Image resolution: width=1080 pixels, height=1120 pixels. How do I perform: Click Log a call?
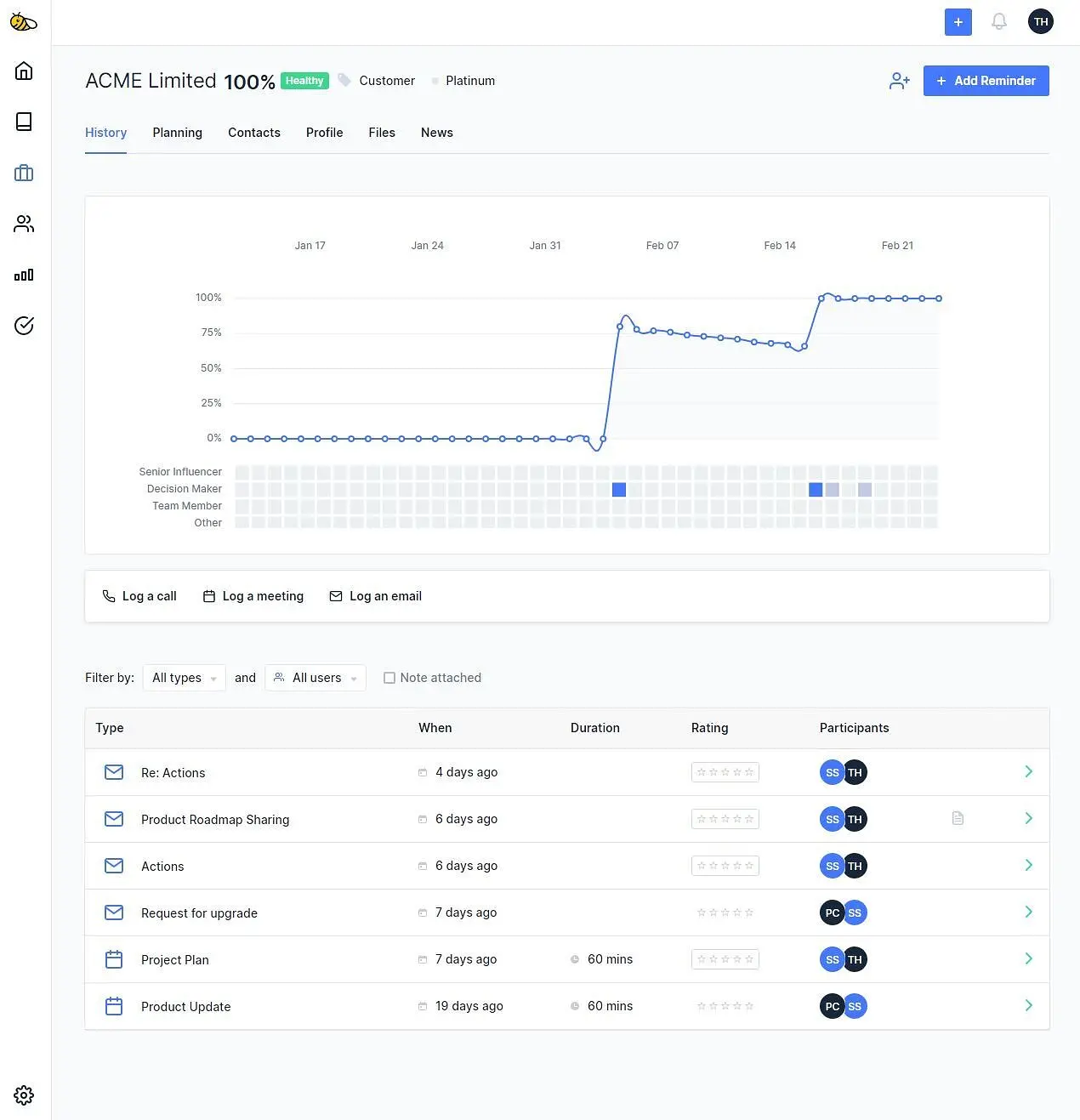(x=139, y=596)
